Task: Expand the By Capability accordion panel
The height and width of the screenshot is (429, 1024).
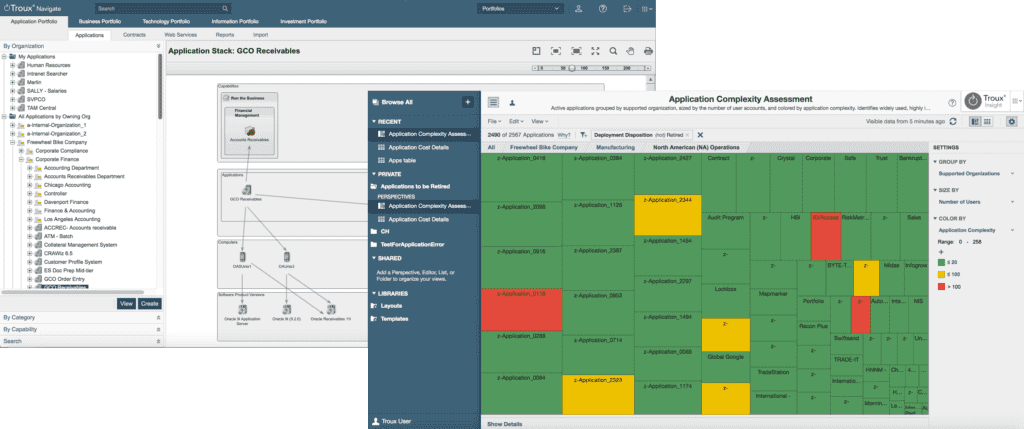Action: click(x=81, y=329)
